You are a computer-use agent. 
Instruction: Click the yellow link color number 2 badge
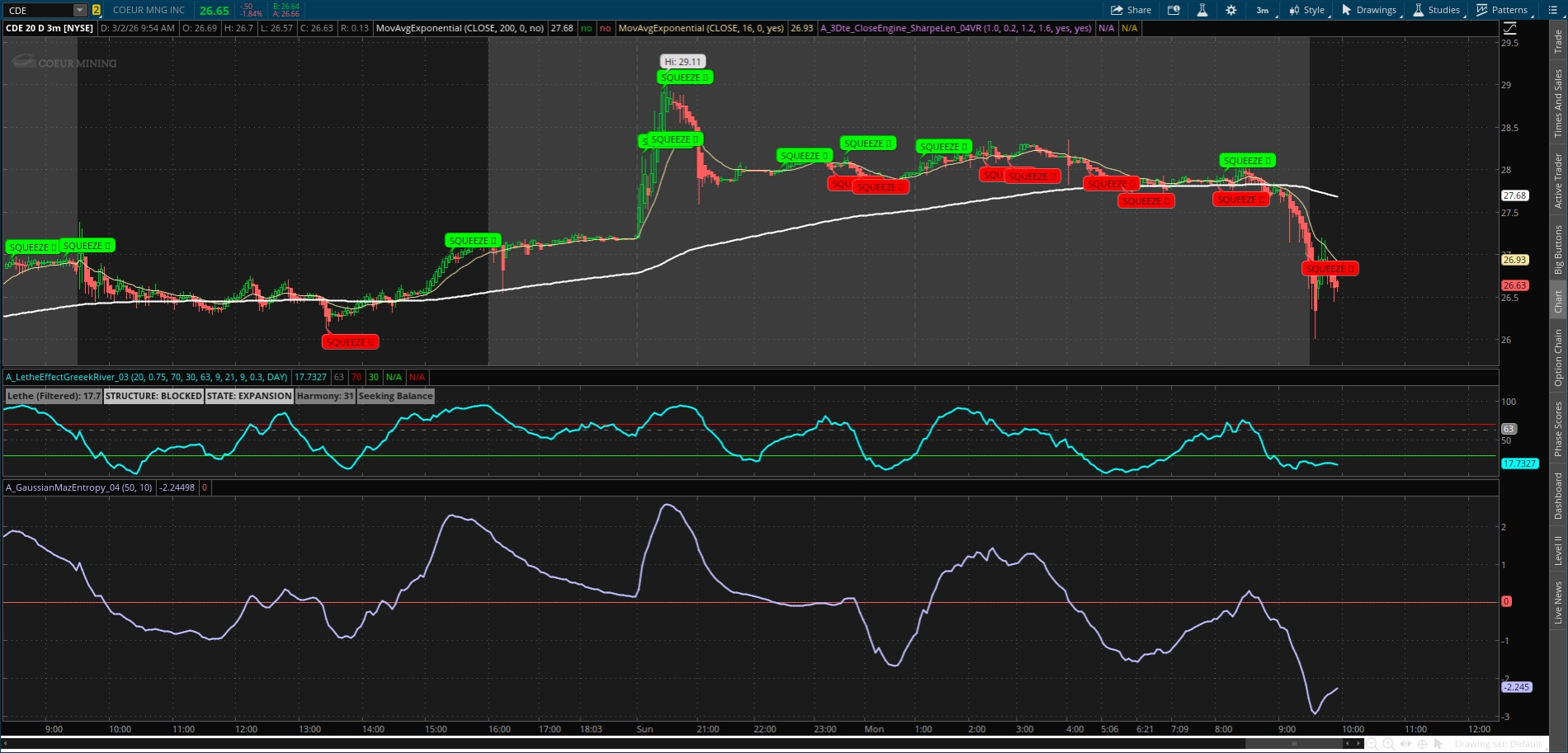[97, 10]
